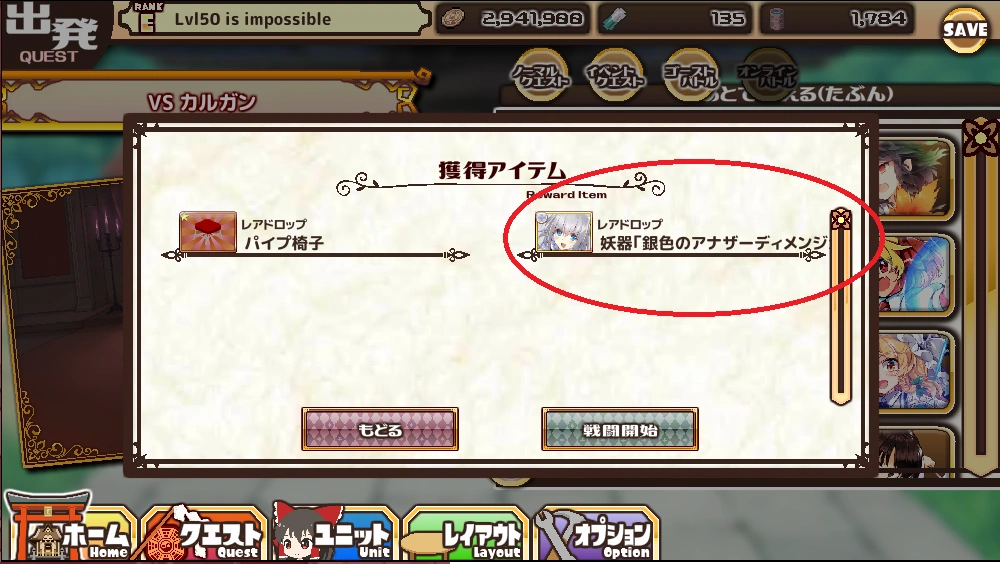Select the イベントクエスト round tab
Image resolution: width=1000 pixels, height=564 pixels.
(x=616, y=75)
